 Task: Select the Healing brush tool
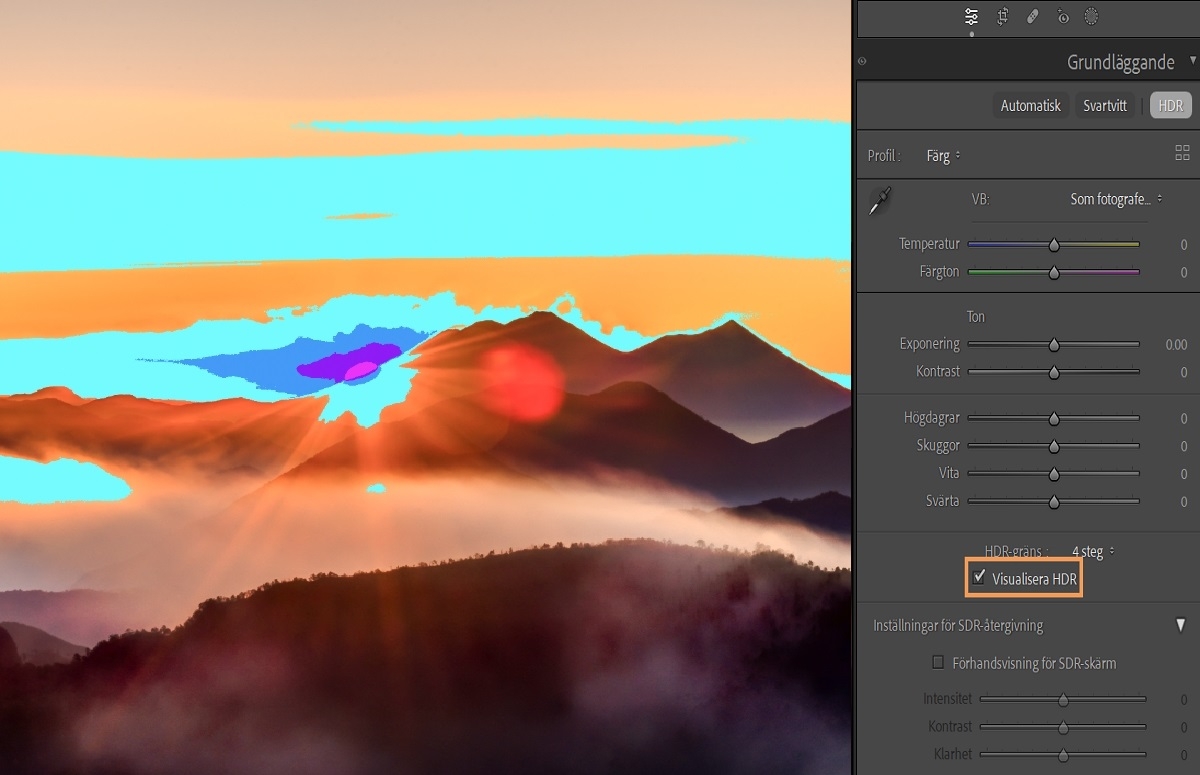[1031, 16]
